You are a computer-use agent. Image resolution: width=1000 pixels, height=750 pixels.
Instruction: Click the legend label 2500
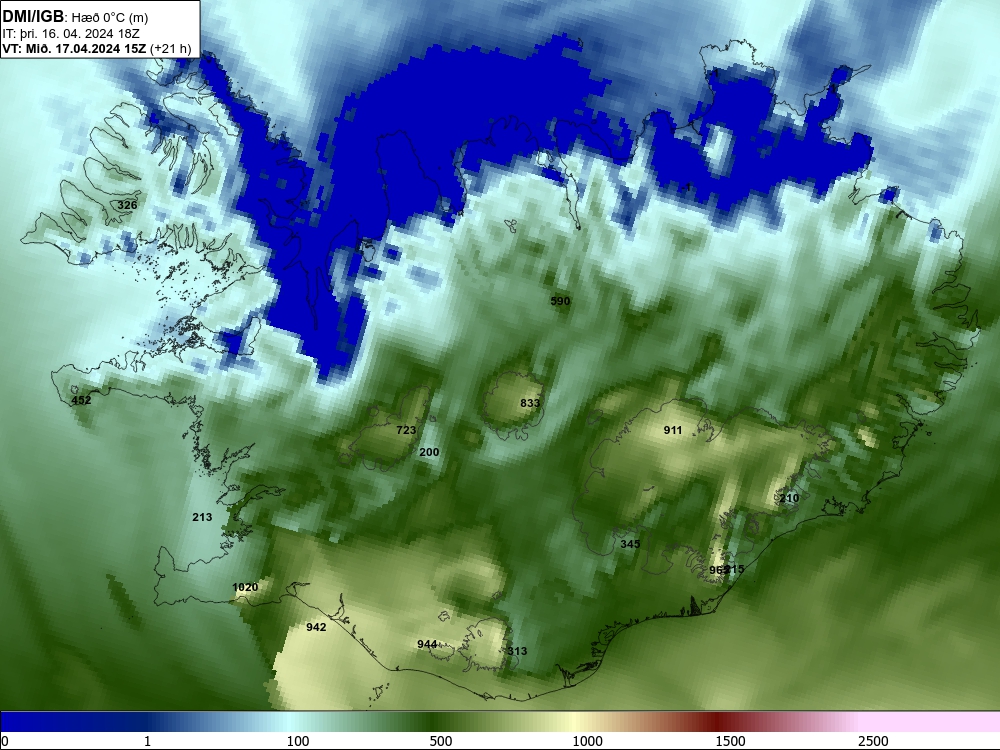(x=873, y=741)
